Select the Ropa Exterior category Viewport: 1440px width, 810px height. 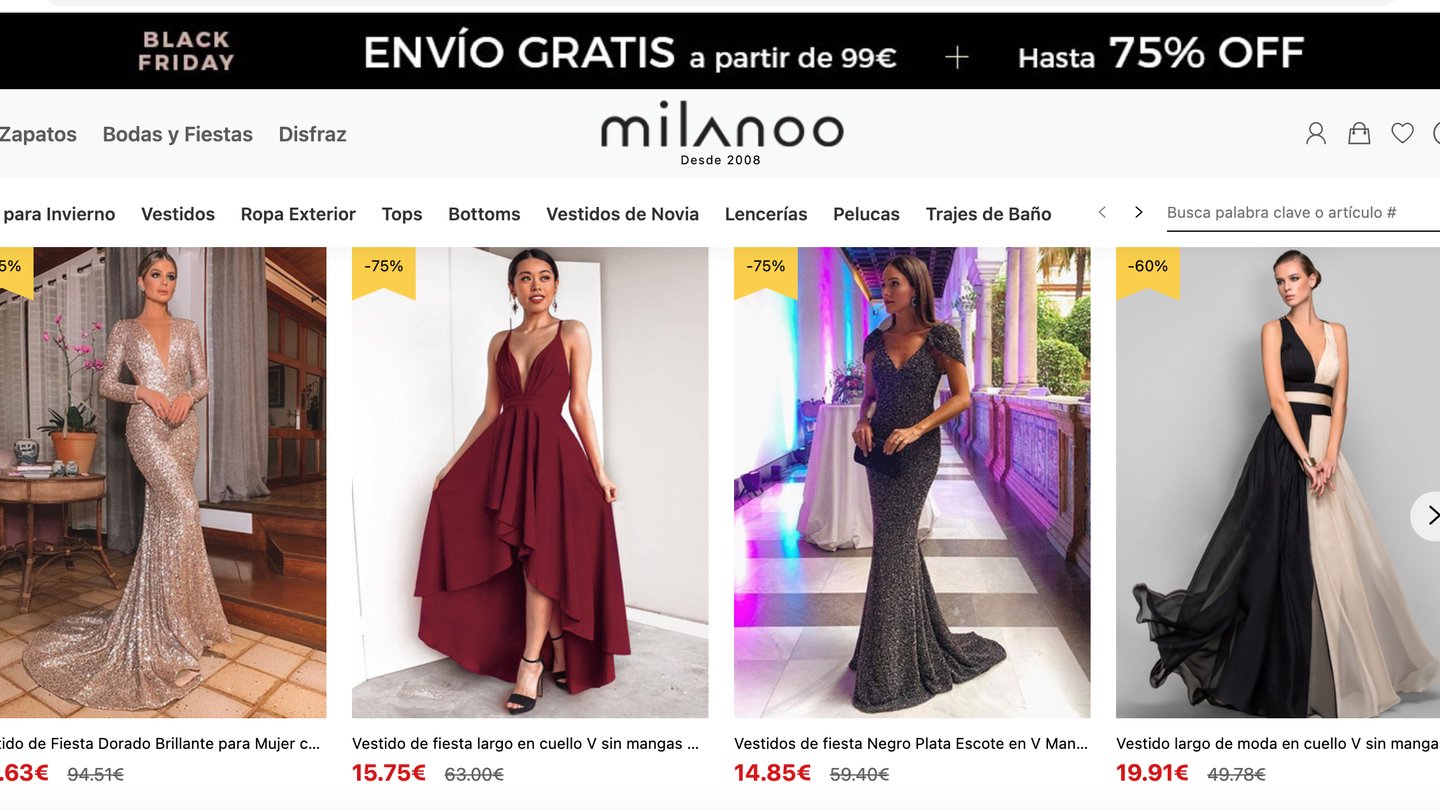[x=298, y=214]
